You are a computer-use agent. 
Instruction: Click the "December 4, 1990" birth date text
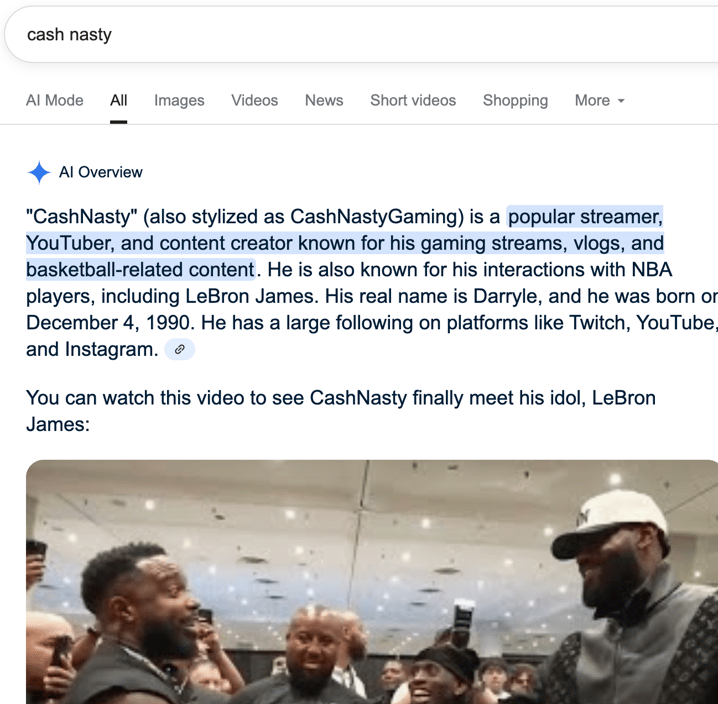110,323
